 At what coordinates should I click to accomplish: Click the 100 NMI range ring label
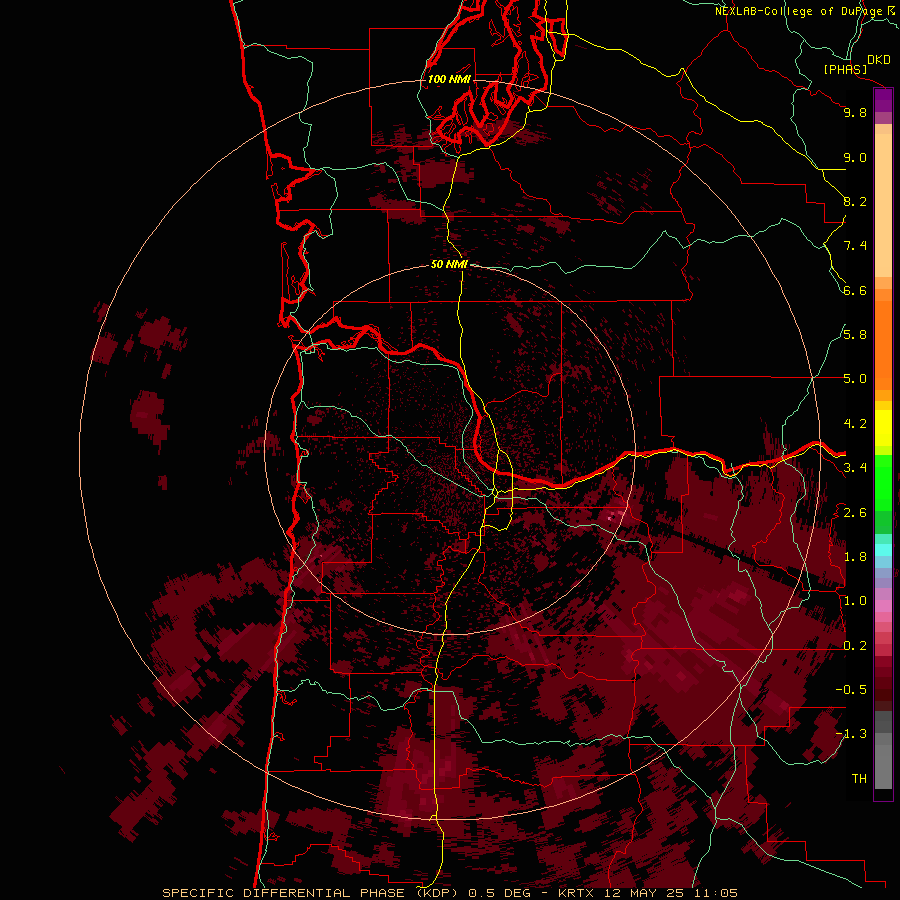(449, 79)
